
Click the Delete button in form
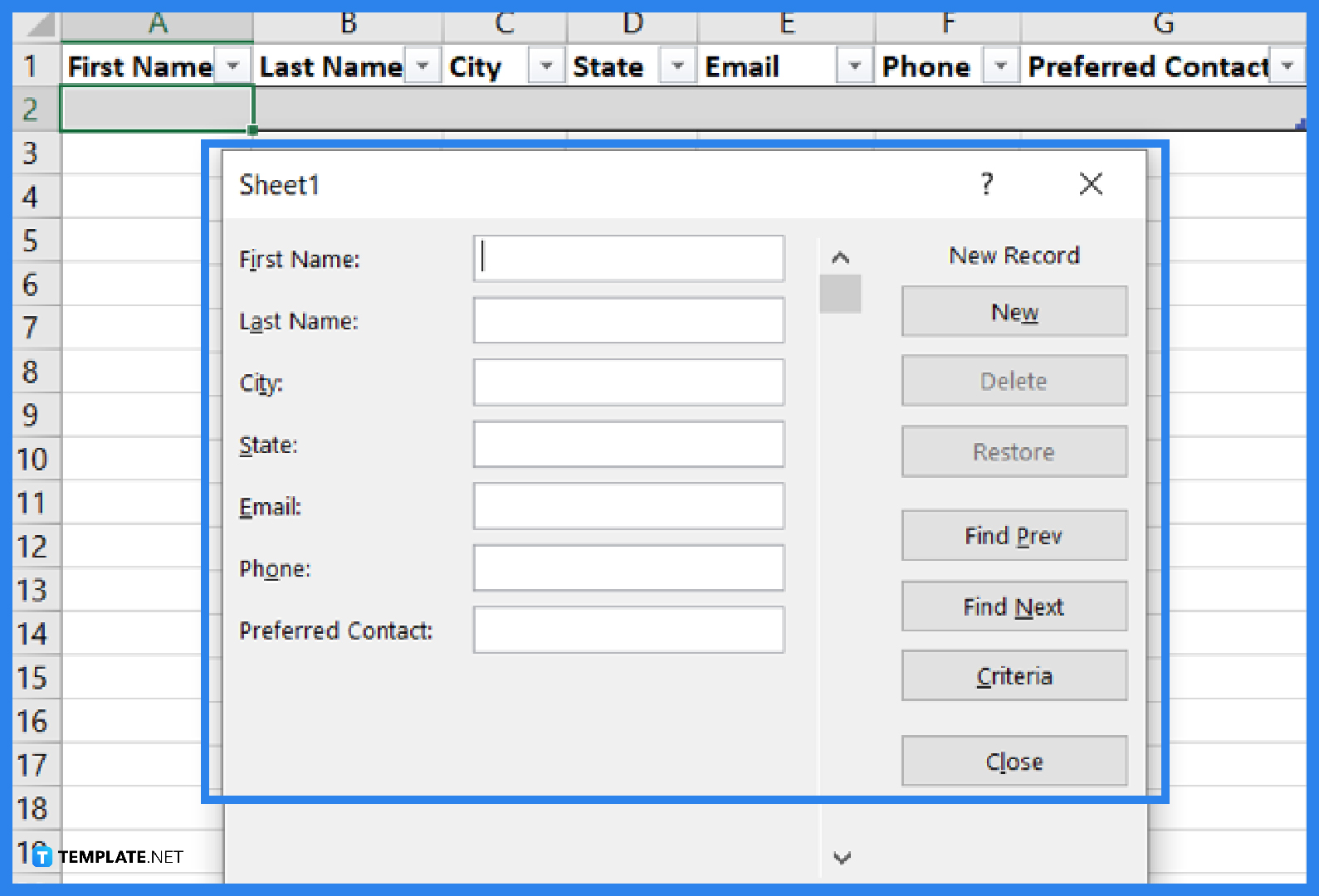click(1014, 382)
